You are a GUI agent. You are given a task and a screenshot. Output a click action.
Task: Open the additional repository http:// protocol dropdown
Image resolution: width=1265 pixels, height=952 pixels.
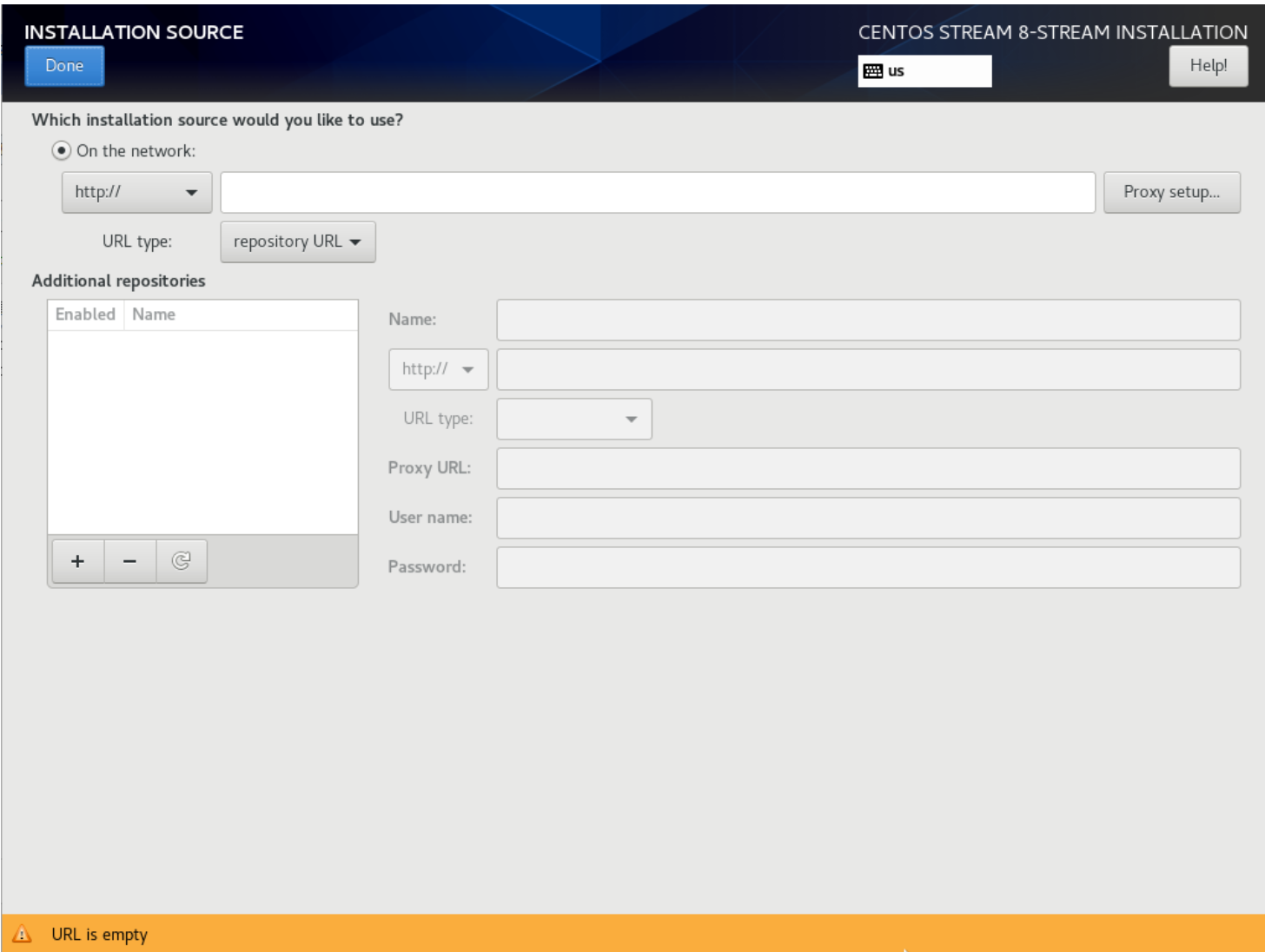(438, 369)
